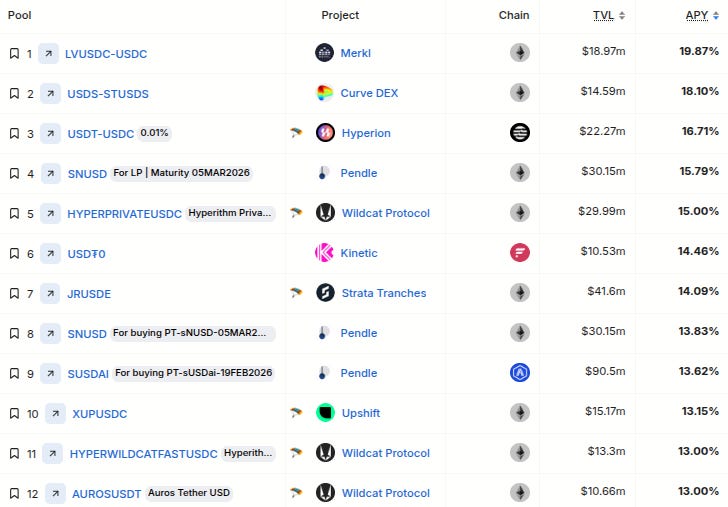Click the Merkl project logo
Screen dimensions: 728x507
pos(325,52)
